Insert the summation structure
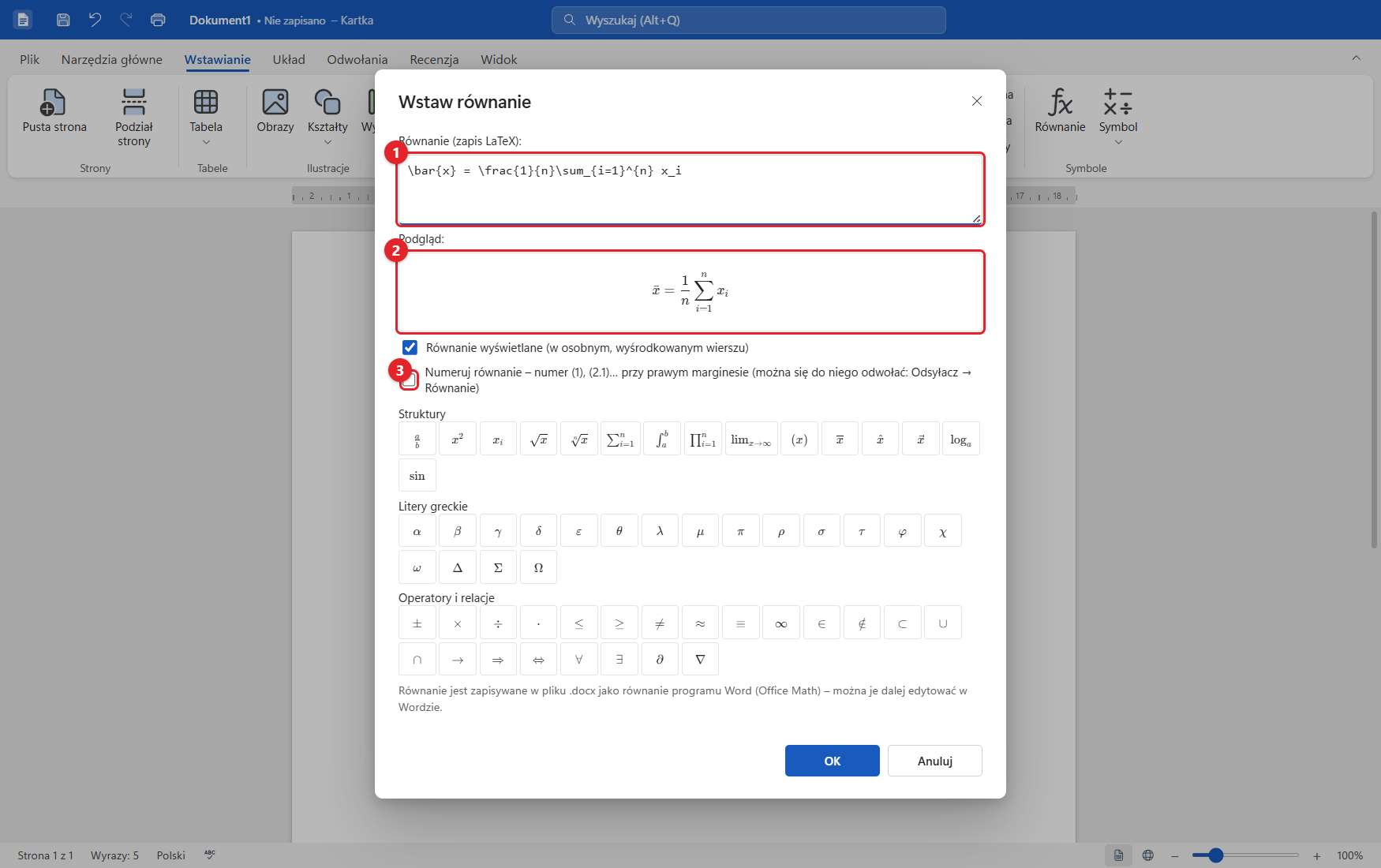The width and height of the screenshot is (1381, 868). 620,439
